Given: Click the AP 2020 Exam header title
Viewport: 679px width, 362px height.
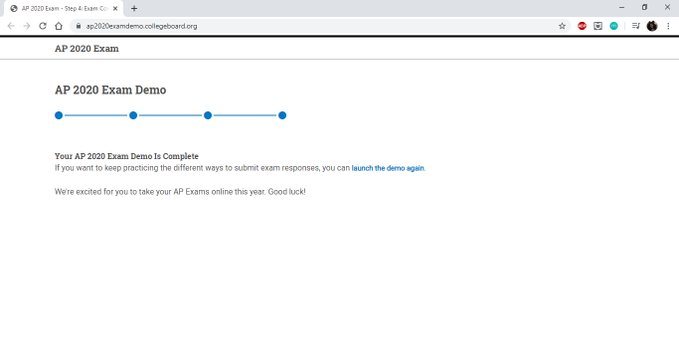Looking at the screenshot, I should [87, 48].
